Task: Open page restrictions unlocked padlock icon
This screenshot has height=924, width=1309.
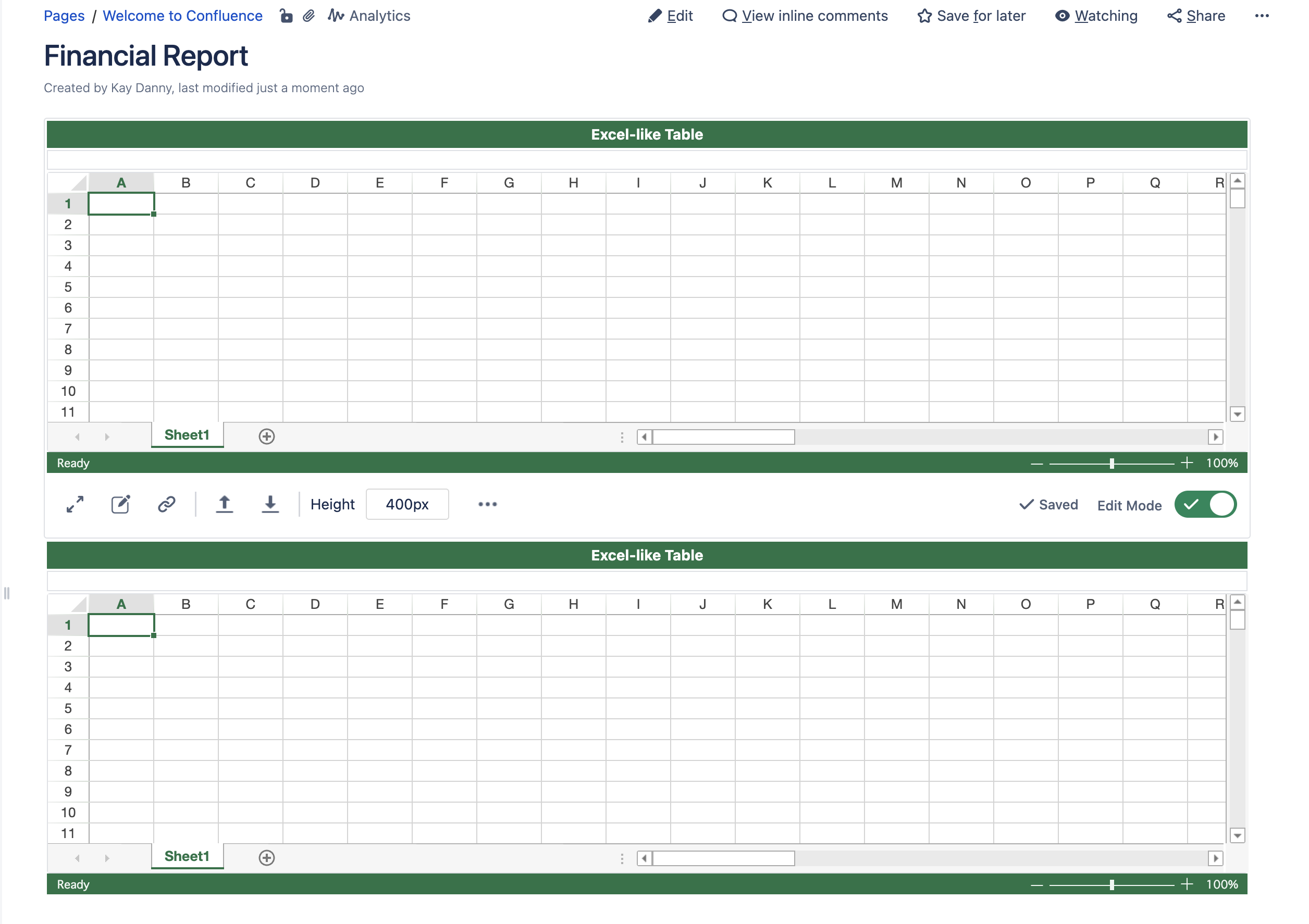Action: point(286,16)
